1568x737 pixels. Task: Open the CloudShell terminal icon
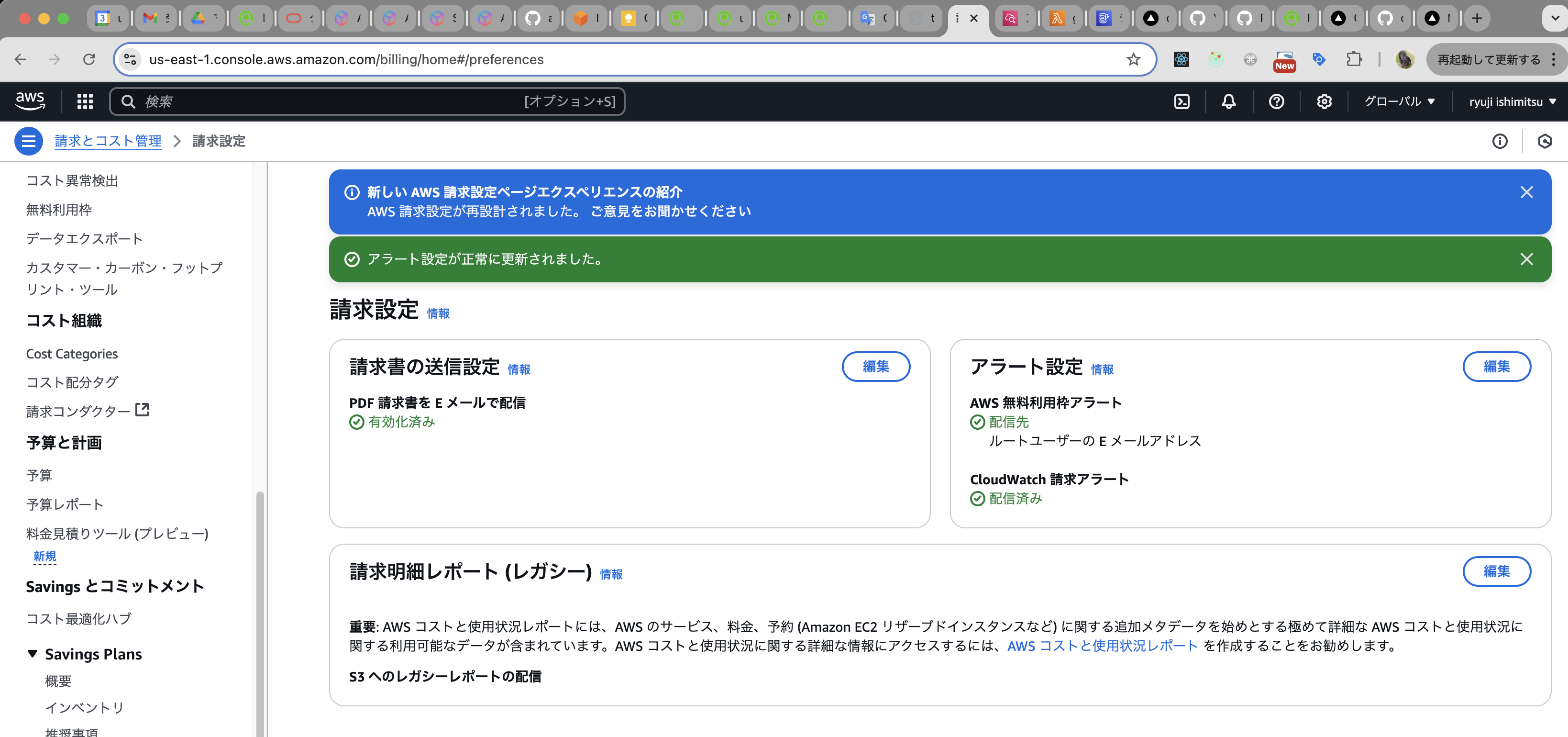tap(1182, 101)
